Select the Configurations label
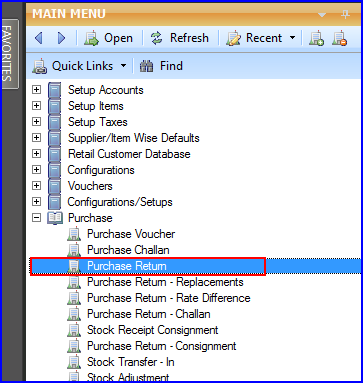This screenshot has height=383, width=363. click(101, 170)
